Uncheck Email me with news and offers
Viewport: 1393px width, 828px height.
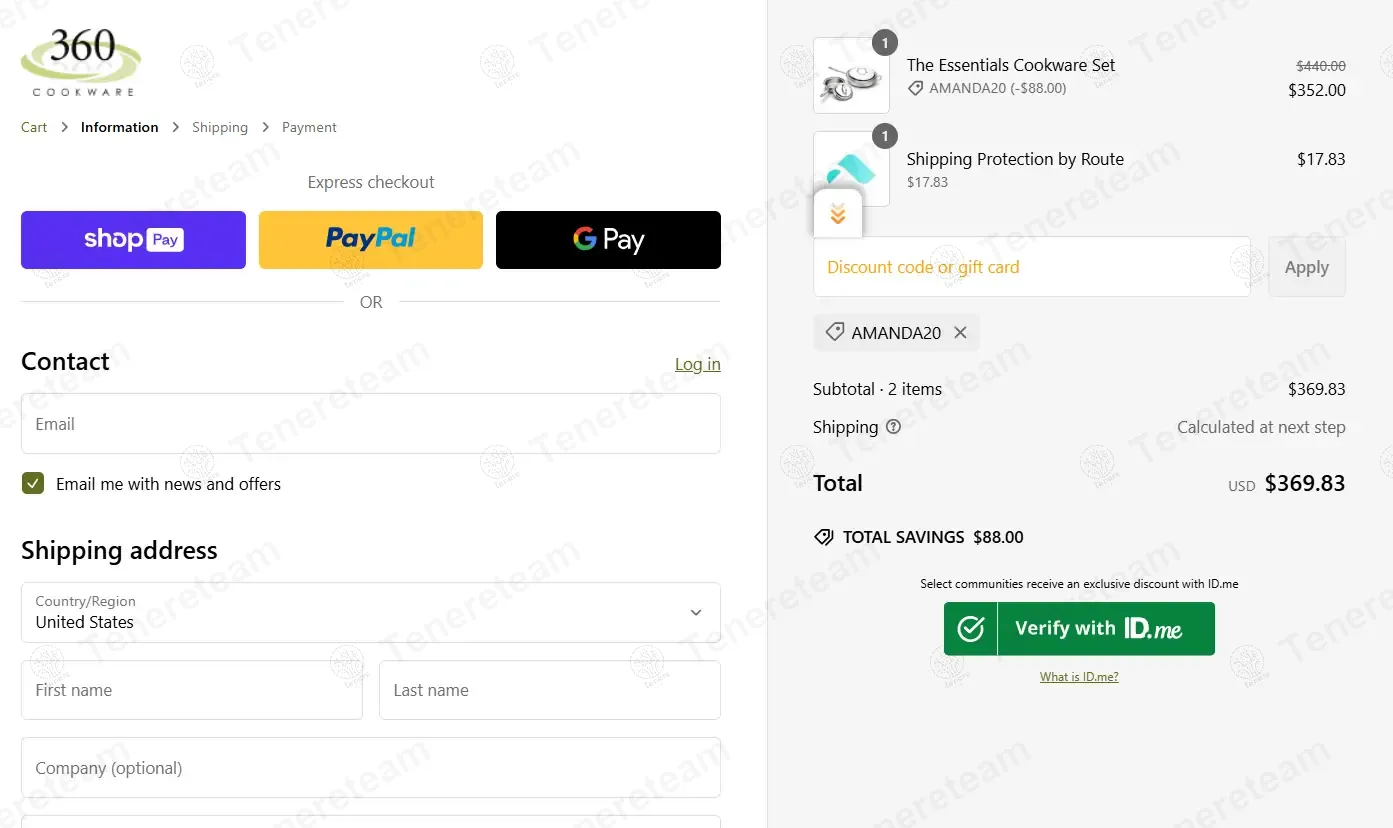tap(33, 484)
